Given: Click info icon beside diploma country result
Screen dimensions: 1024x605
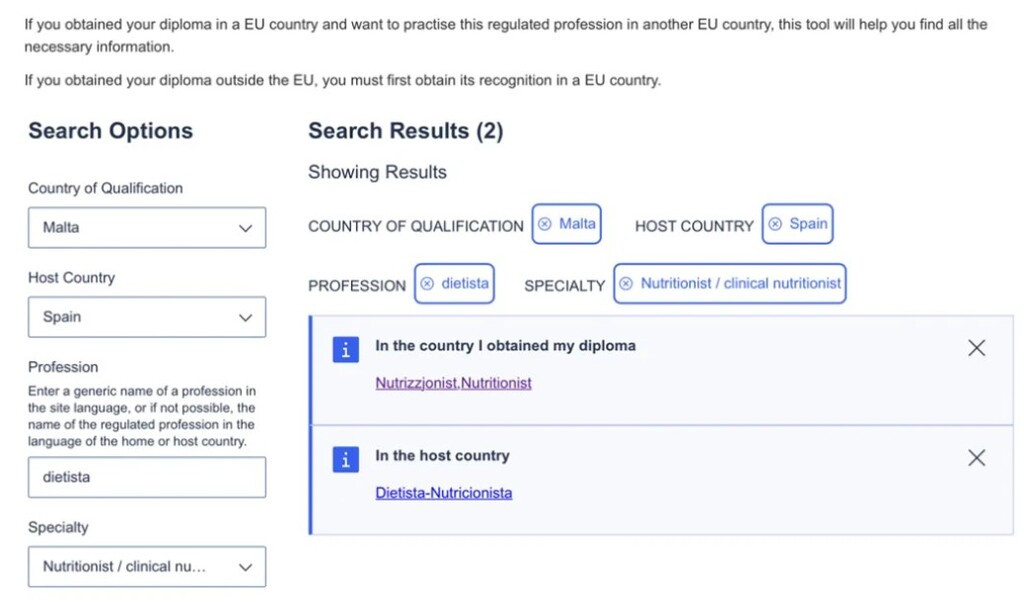Looking at the screenshot, I should coord(345,350).
